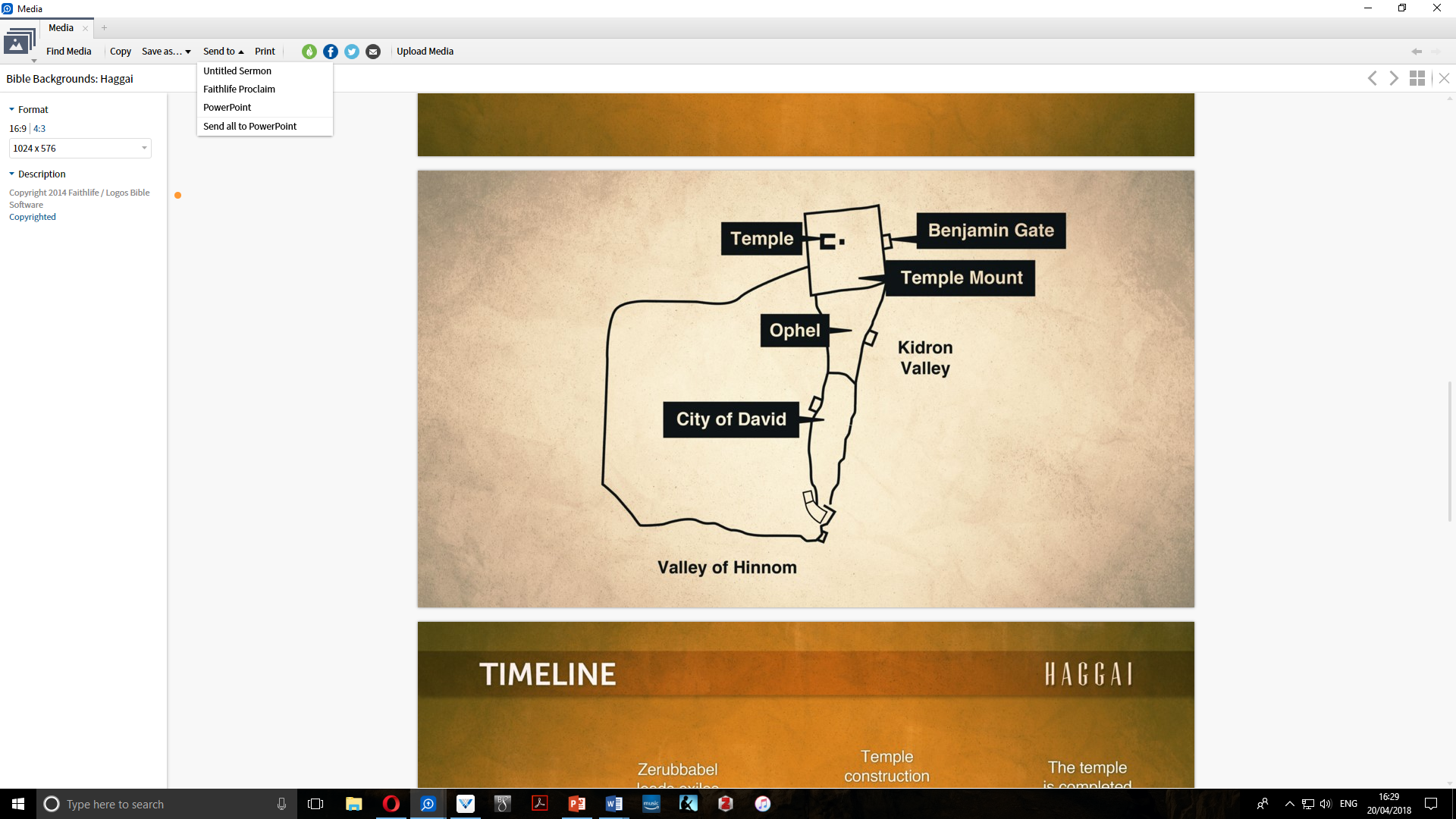This screenshot has width=1456, height=819.
Task: Navigate back with history arrow
Action: tap(1416, 52)
